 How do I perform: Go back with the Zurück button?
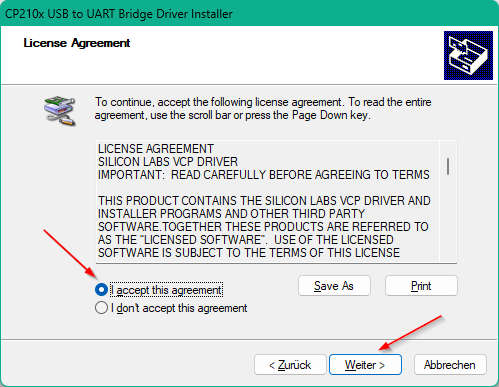click(290, 365)
